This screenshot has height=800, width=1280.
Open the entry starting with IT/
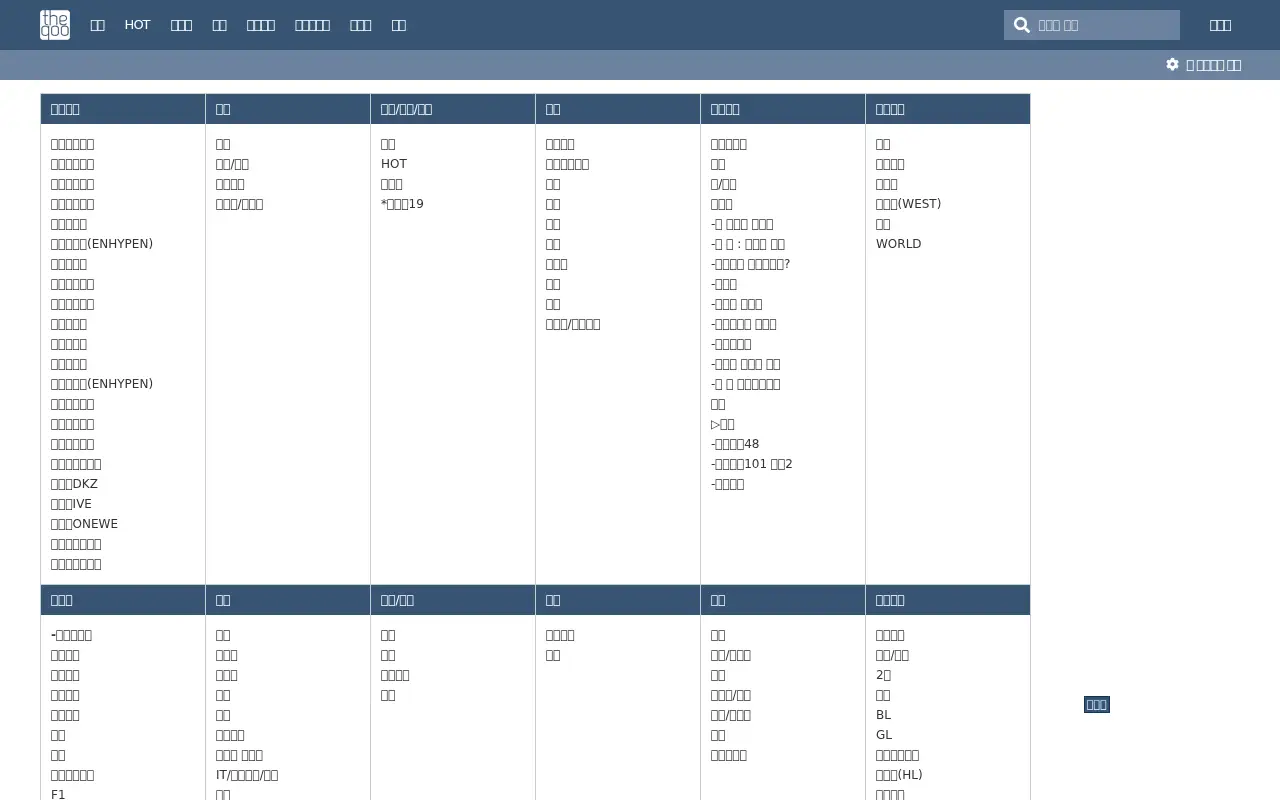[x=247, y=775]
